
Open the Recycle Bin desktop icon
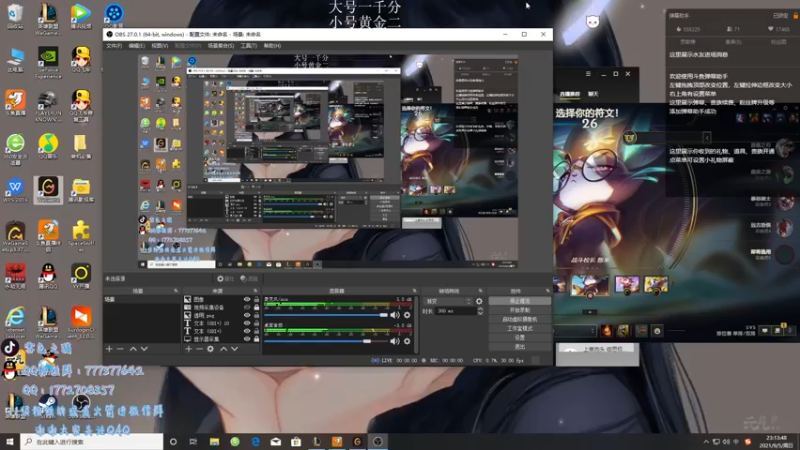click(15, 16)
